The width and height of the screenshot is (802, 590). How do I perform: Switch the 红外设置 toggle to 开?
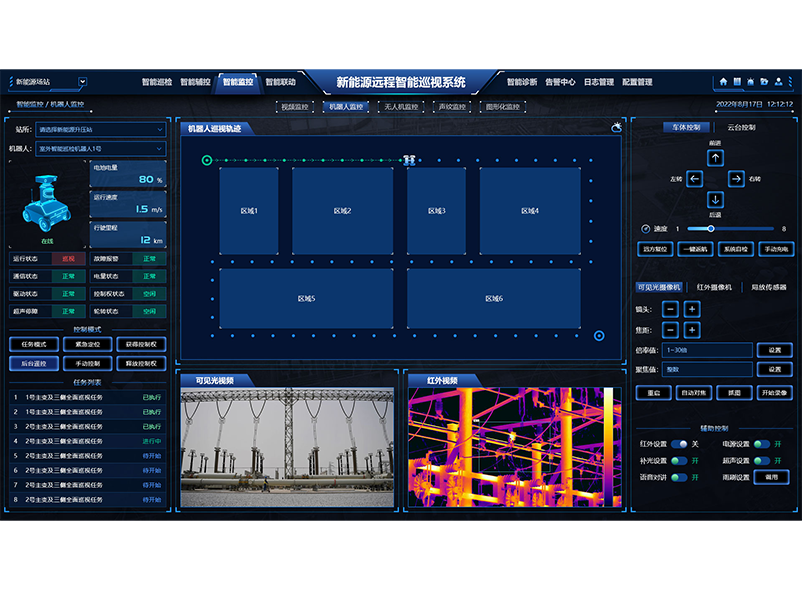click(x=677, y=443)
